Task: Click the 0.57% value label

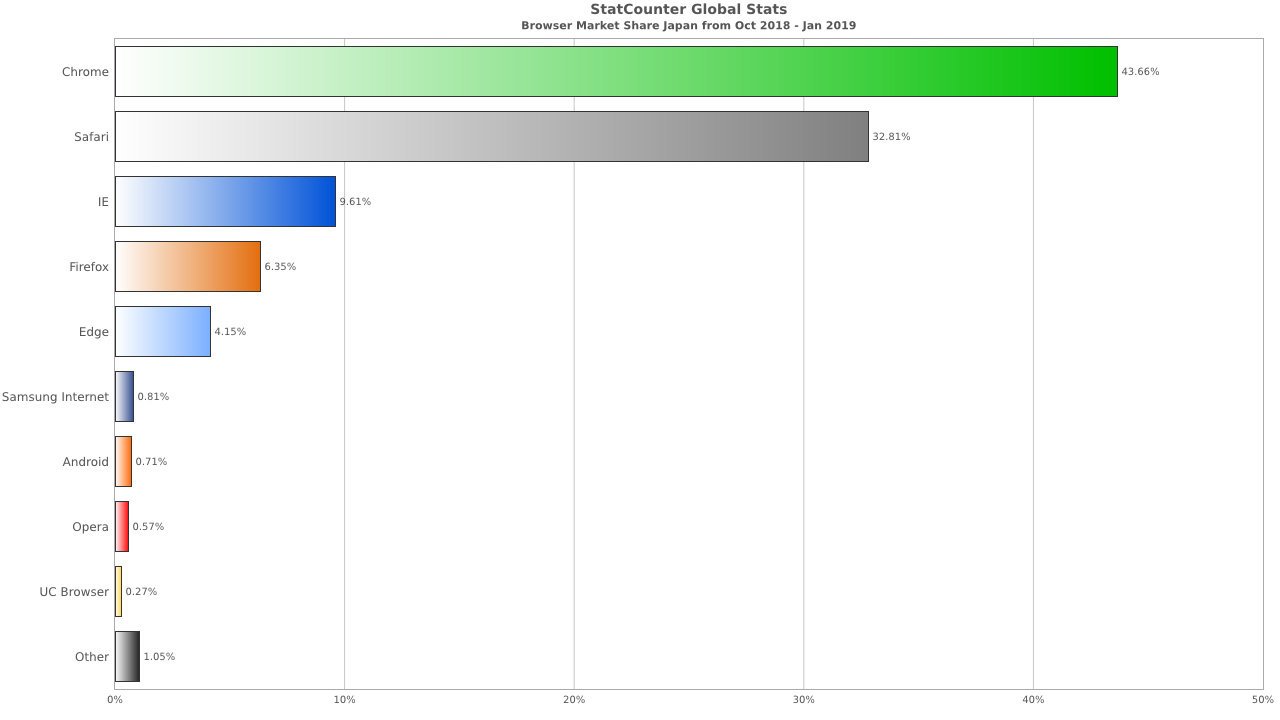Action: [148, 527]
